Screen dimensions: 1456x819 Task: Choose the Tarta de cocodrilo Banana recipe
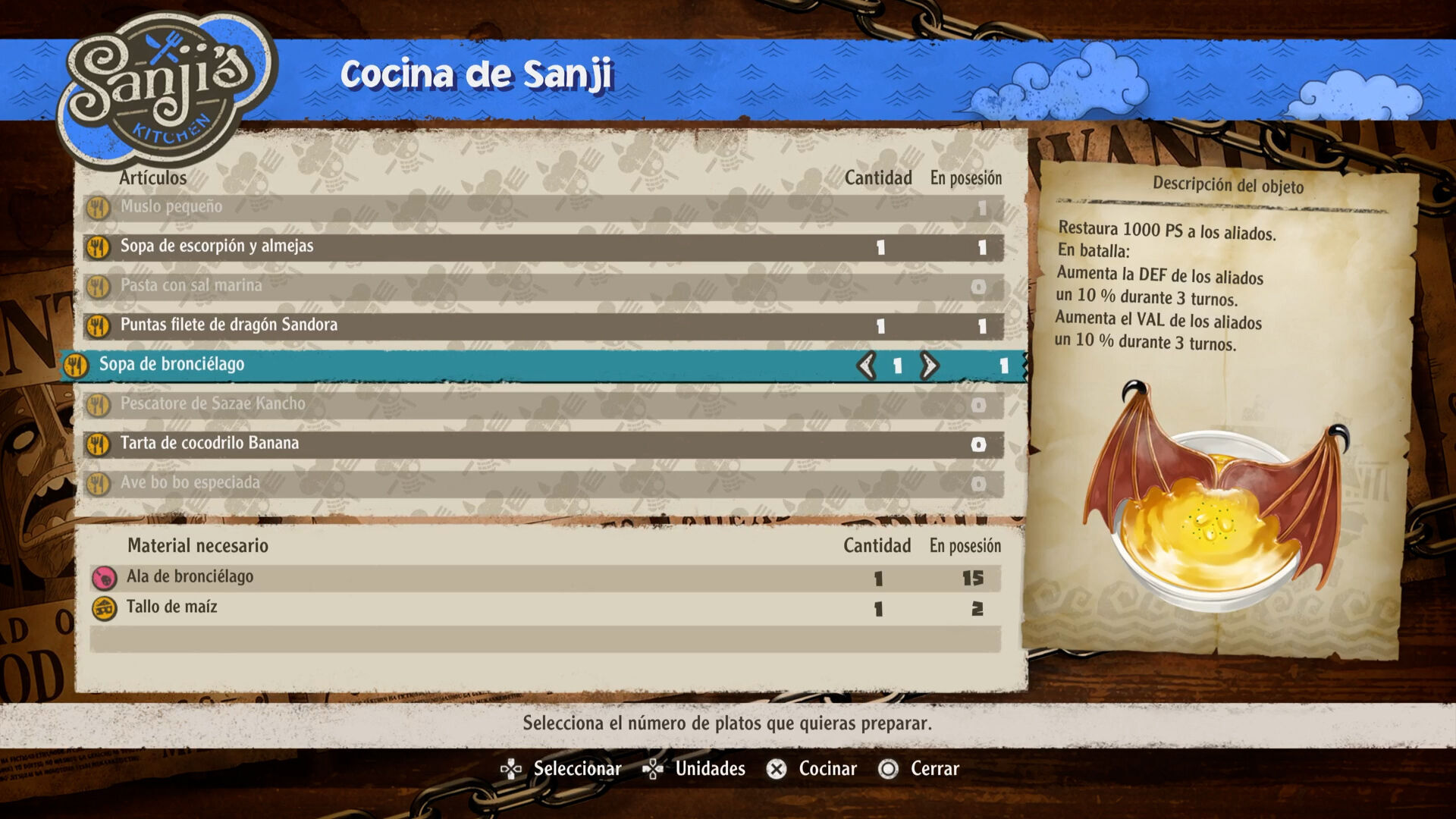point(543,444)
